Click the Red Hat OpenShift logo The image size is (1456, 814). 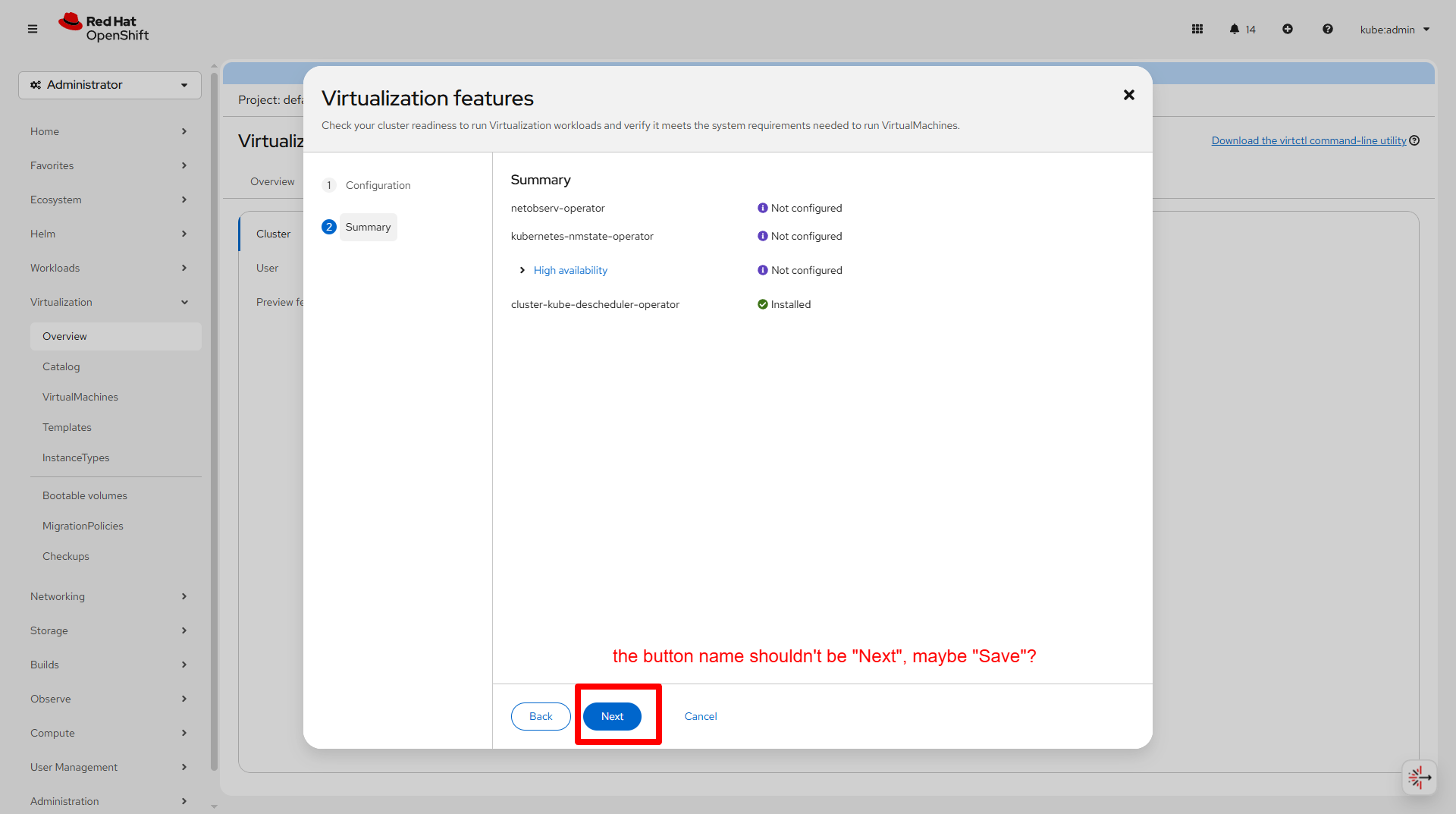point(104,28)
